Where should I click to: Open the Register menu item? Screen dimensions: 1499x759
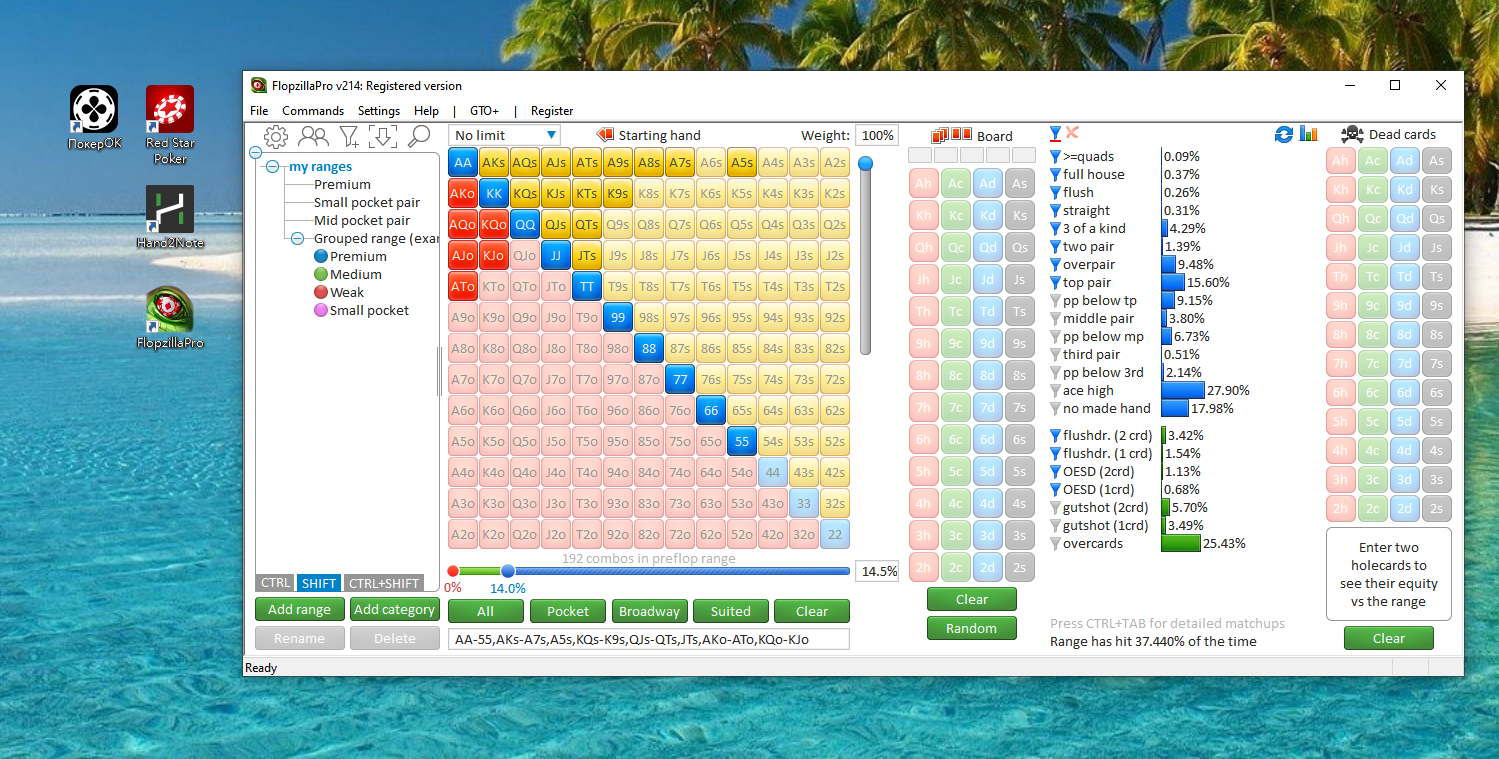[x=552, y=111]
